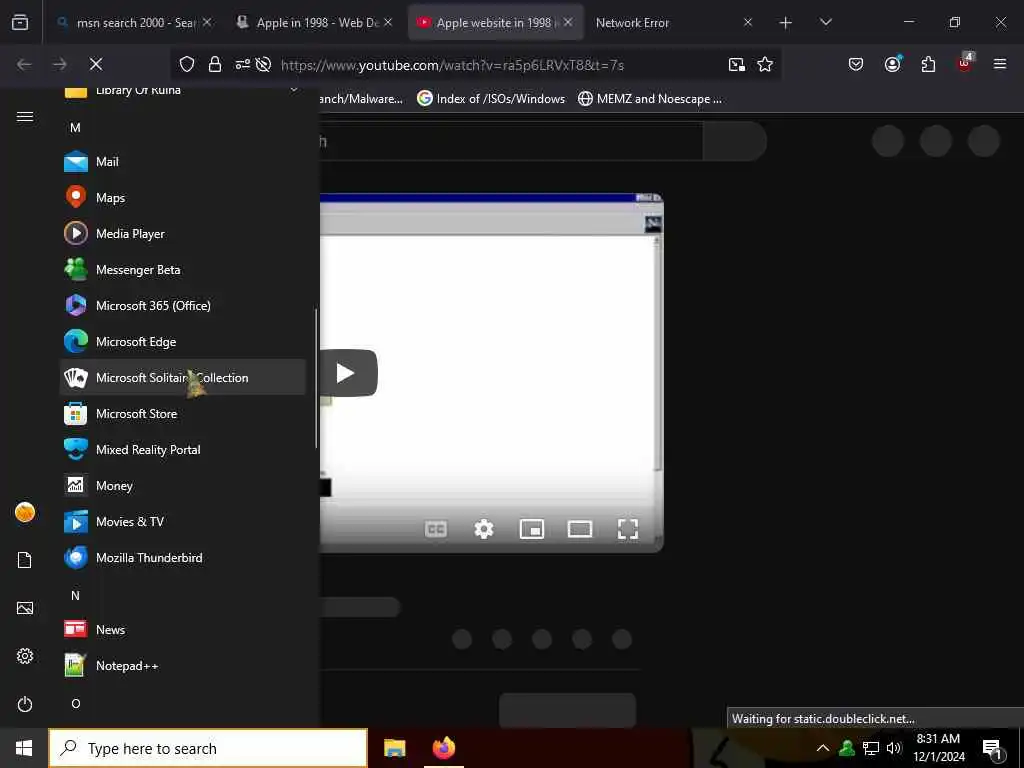This screenshot has width=1024, height=768.
Task: Save page to Pocket
Action: pyautogui.click(x=856, y=64)
